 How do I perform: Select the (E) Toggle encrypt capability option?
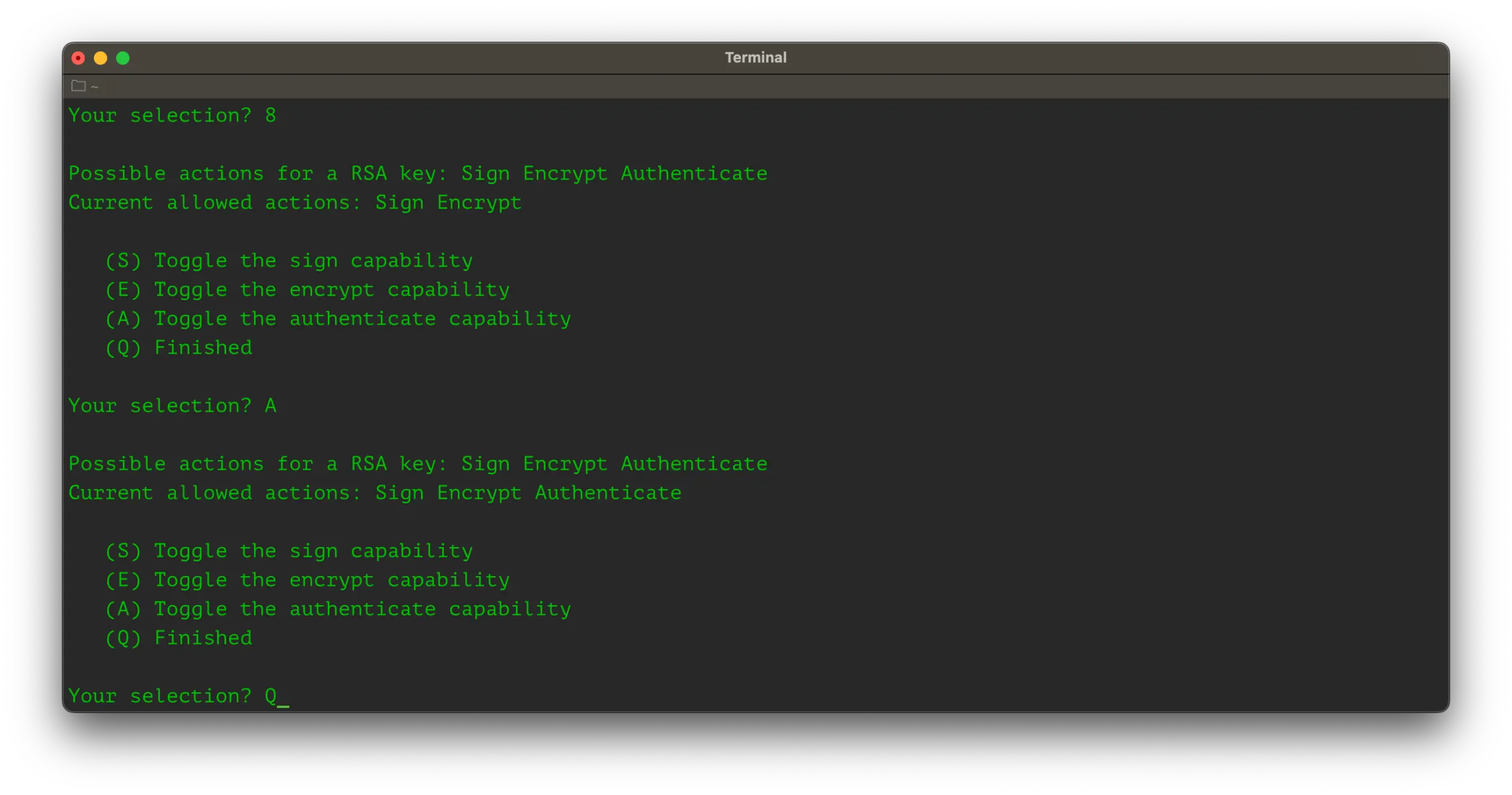pyautogui.click(x=307, y=289)
